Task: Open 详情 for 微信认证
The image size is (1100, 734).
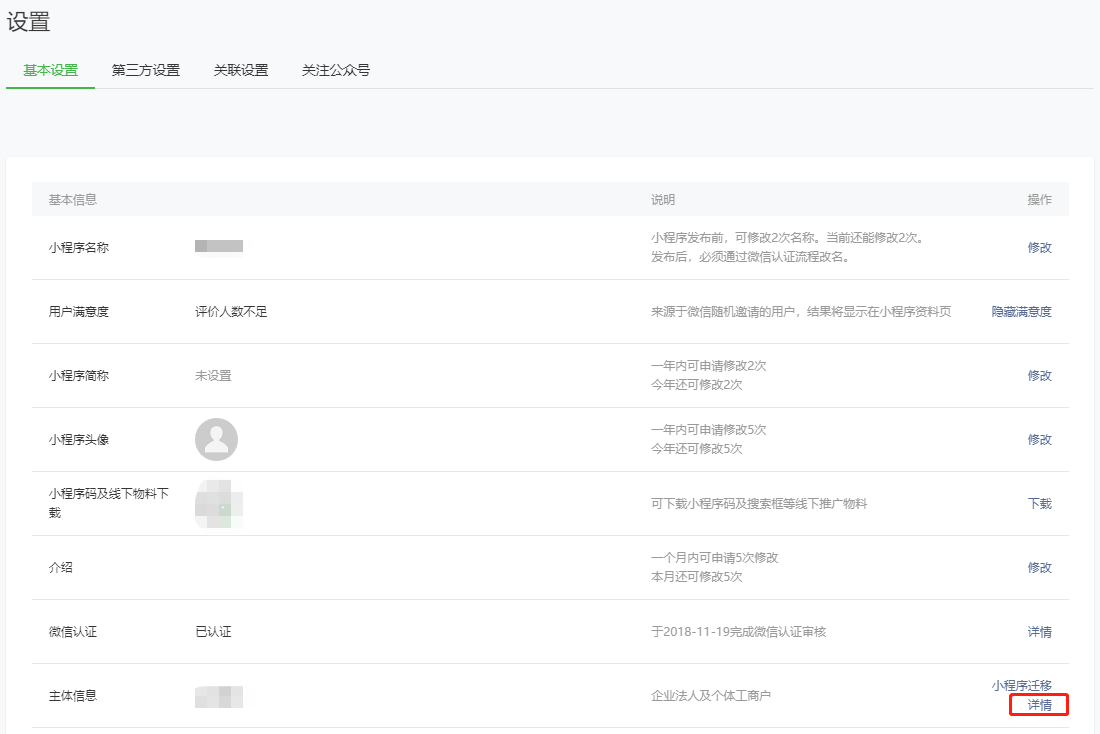Action: [x=1039, y=631]
